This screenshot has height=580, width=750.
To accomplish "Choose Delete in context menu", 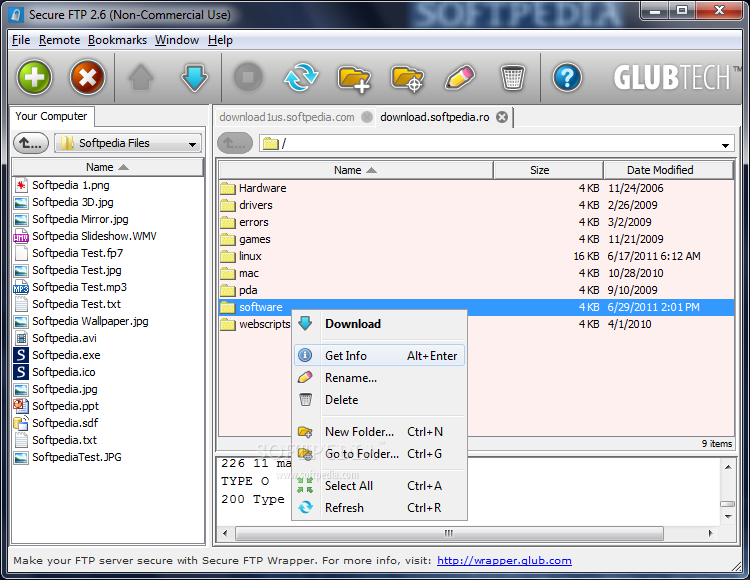I will 379,400.
